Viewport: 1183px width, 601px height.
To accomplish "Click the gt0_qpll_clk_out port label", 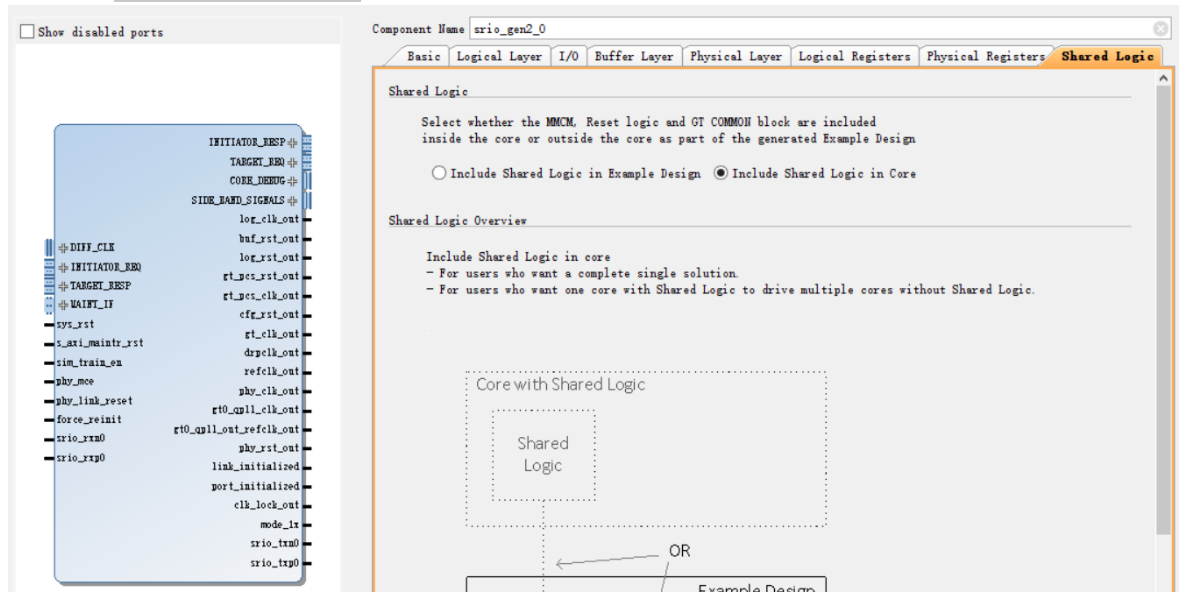I will coord(256,410).
